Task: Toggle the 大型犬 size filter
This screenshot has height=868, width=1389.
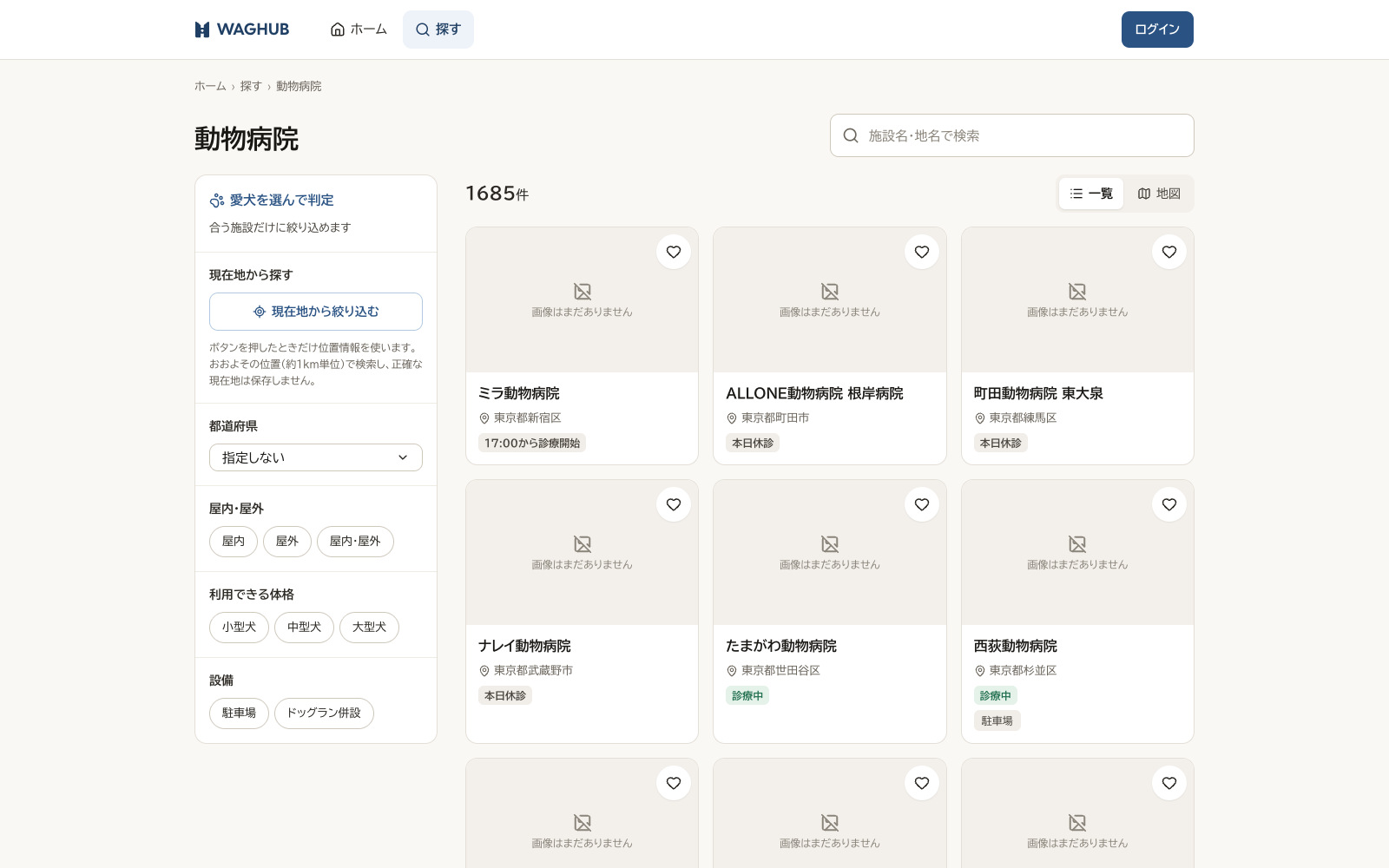Action: tap(369, 628)
